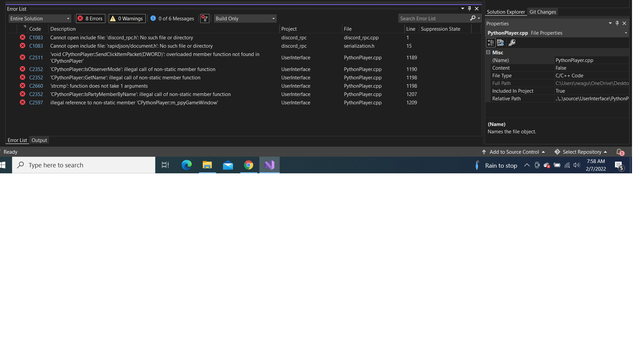This screenshot has height=360, width=640.
Task: Open the Build Only dropdown
Action: click(245, 18)
